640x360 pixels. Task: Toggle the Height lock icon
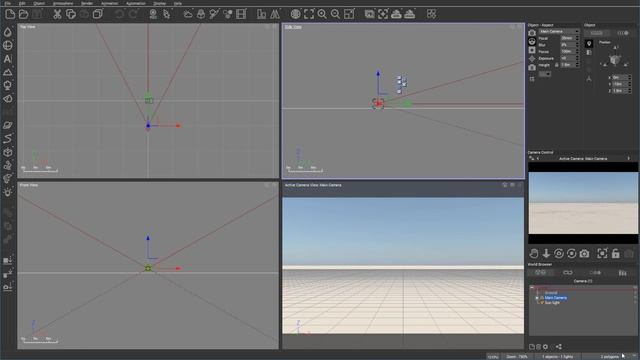click(x=556, y=65)
